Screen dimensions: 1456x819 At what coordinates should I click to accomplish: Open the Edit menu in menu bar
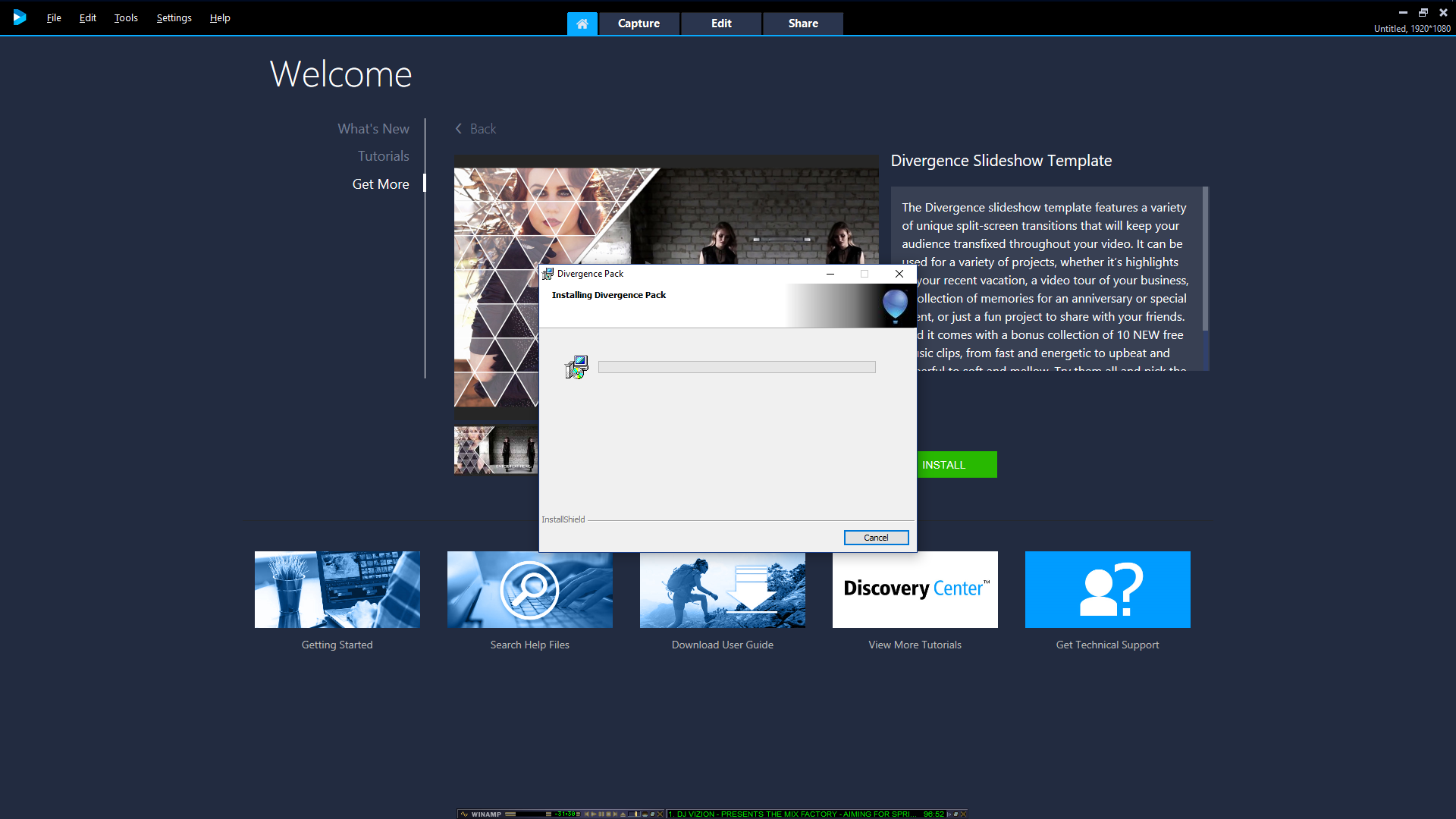pyautogui.click(x=88, y=17)
